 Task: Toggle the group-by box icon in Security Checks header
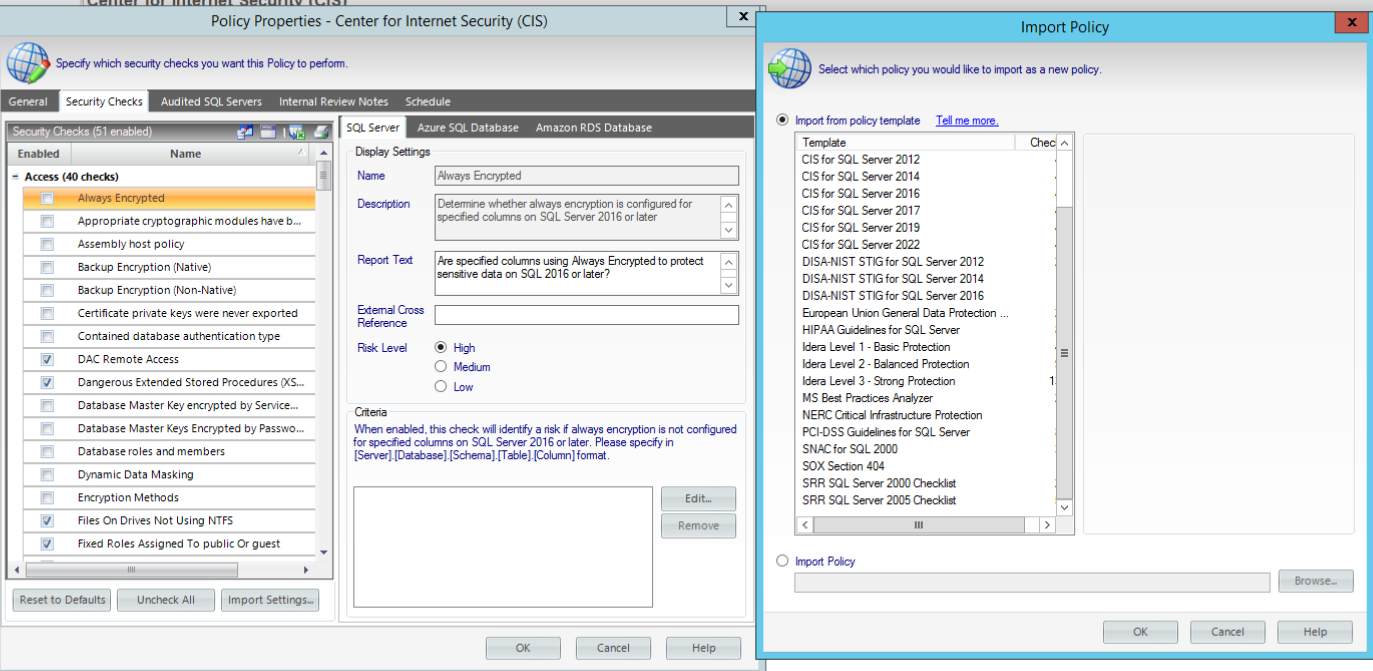[x=268, y=131]
